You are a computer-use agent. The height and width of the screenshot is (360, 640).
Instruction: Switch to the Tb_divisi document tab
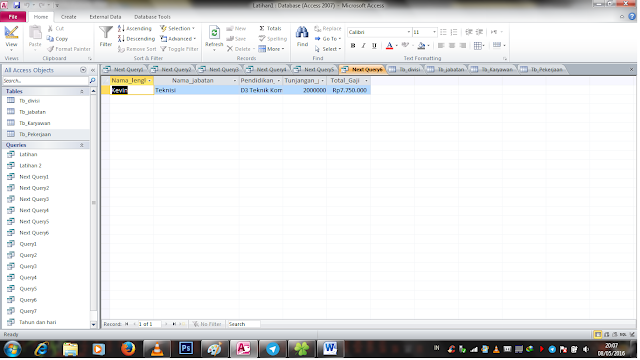click(405, 69)
